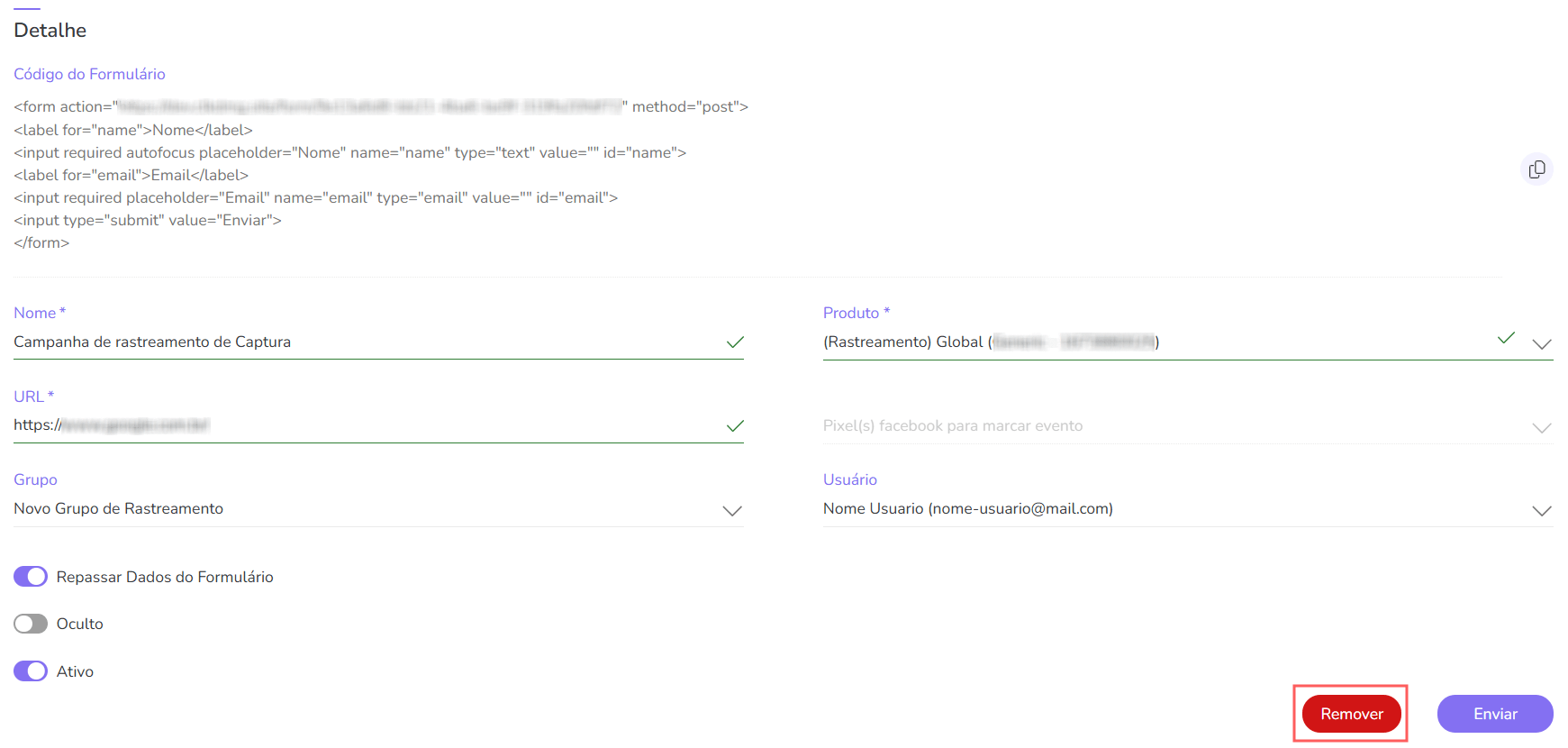1568x748 pixels.
Task: Click the green checkmark in Produto field
Action: tap(1506, 339)
